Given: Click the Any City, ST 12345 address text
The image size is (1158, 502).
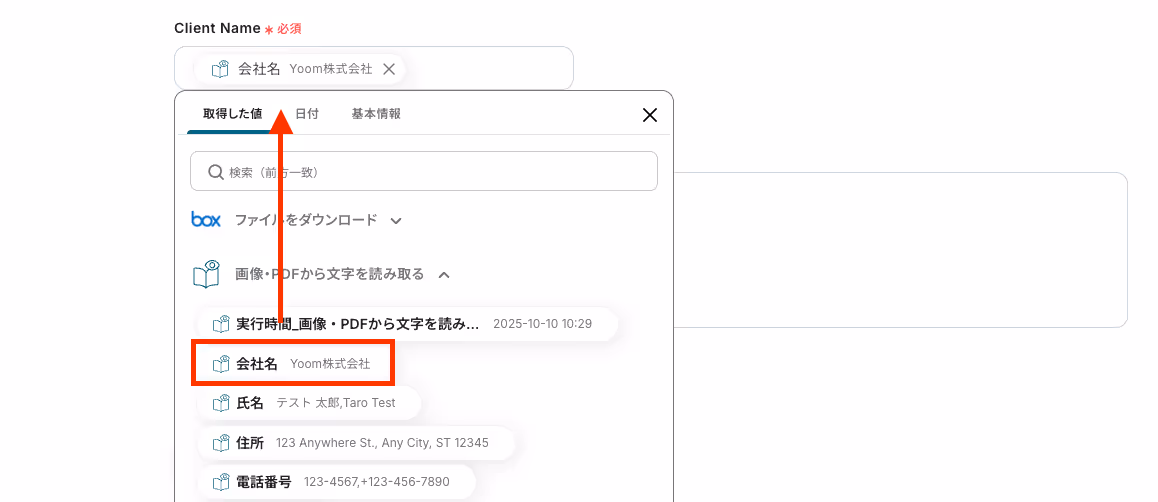Looking at the screenshot, I should click(x=435, y=443).
